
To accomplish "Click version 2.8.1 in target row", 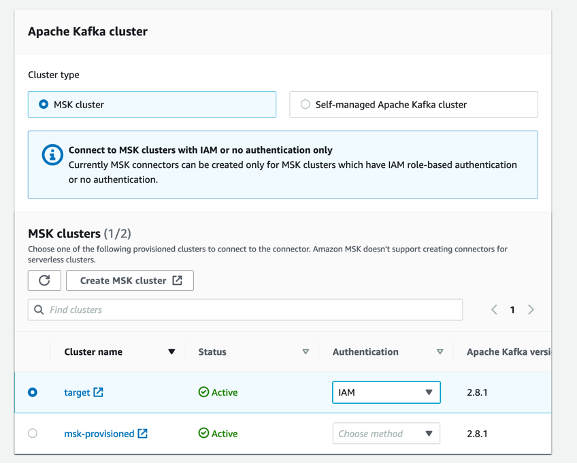I will pyautogui.click(x=477, y=393).
